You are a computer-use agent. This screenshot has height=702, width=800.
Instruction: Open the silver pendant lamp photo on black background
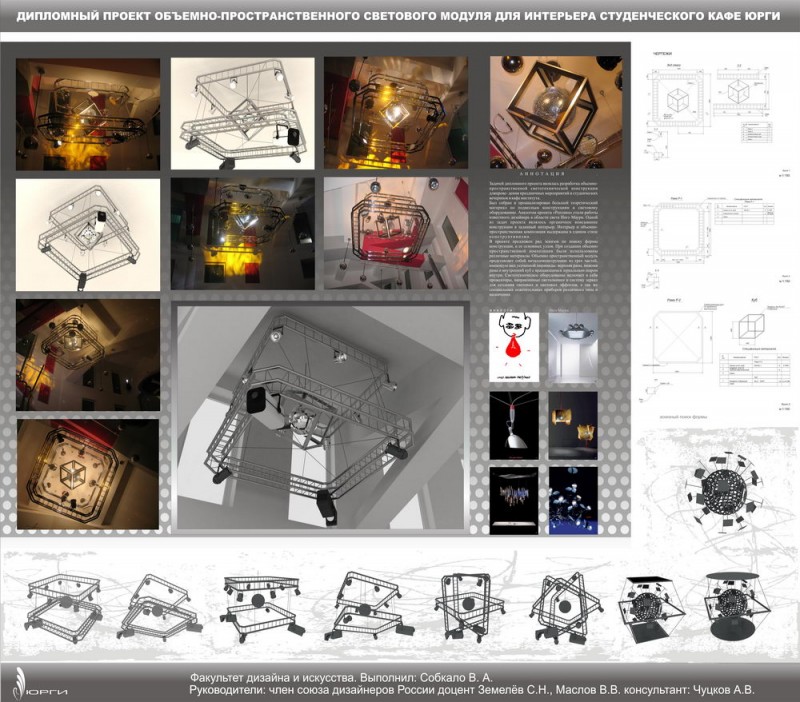pyautogui.click(x=514, y=425)
